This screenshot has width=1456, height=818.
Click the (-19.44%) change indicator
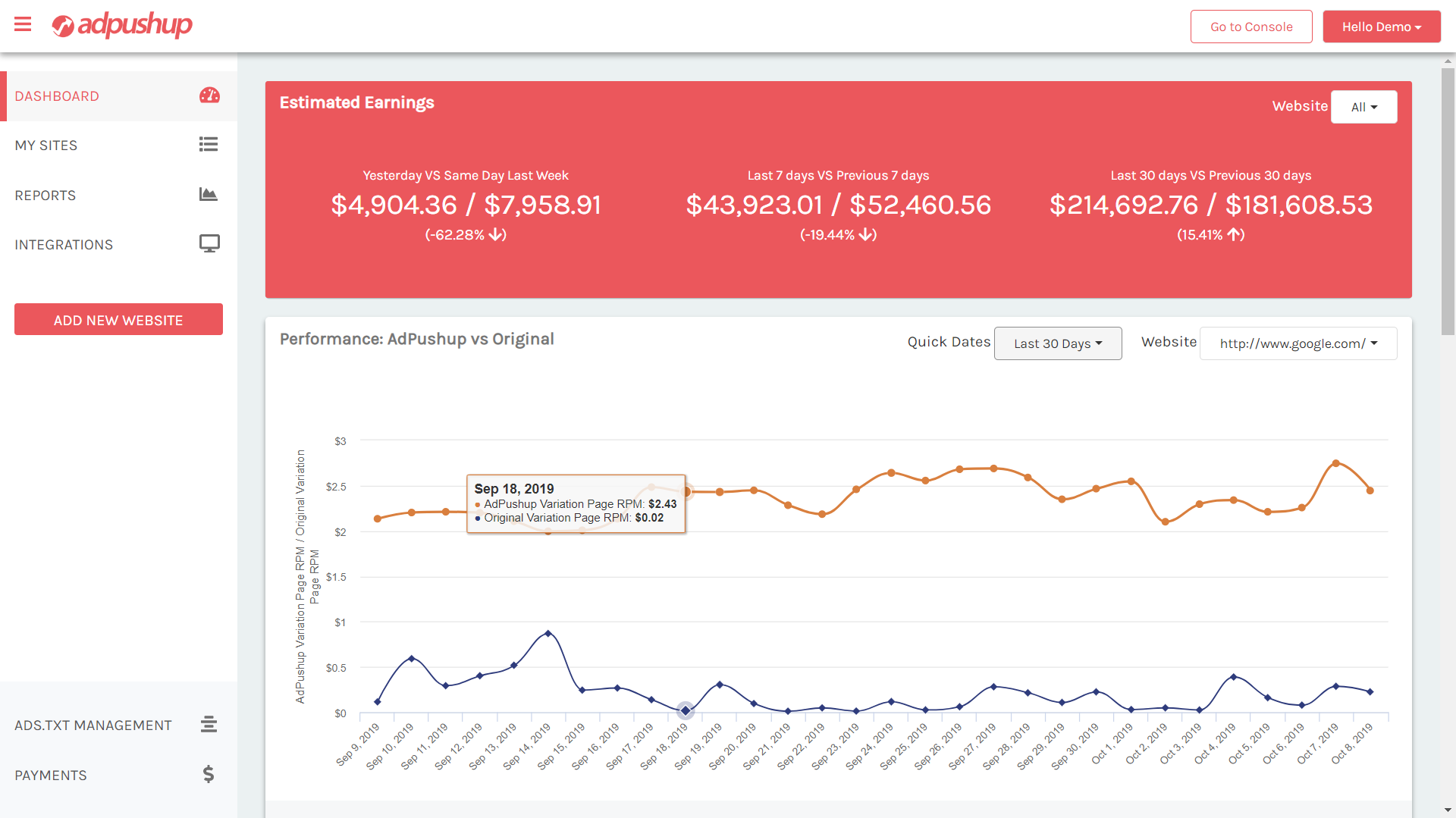838,235
